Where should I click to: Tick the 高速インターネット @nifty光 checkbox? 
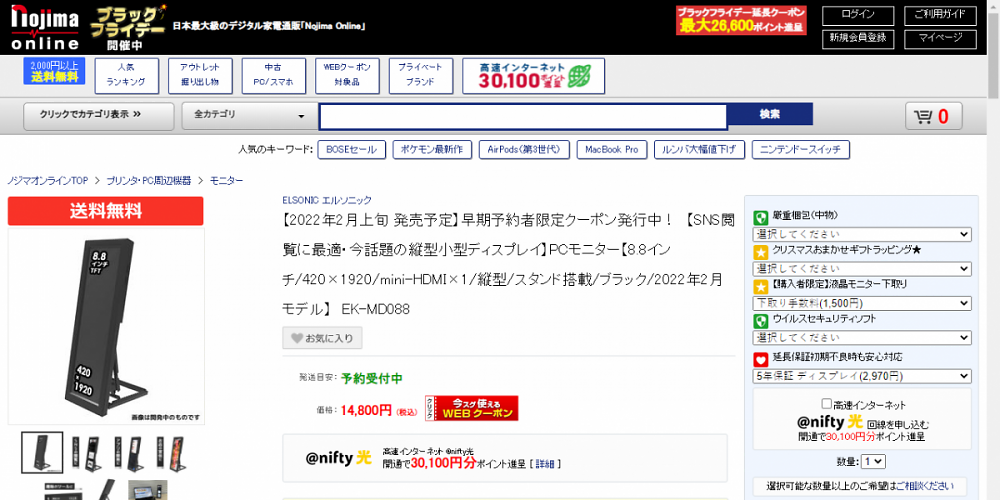(827, 404)
